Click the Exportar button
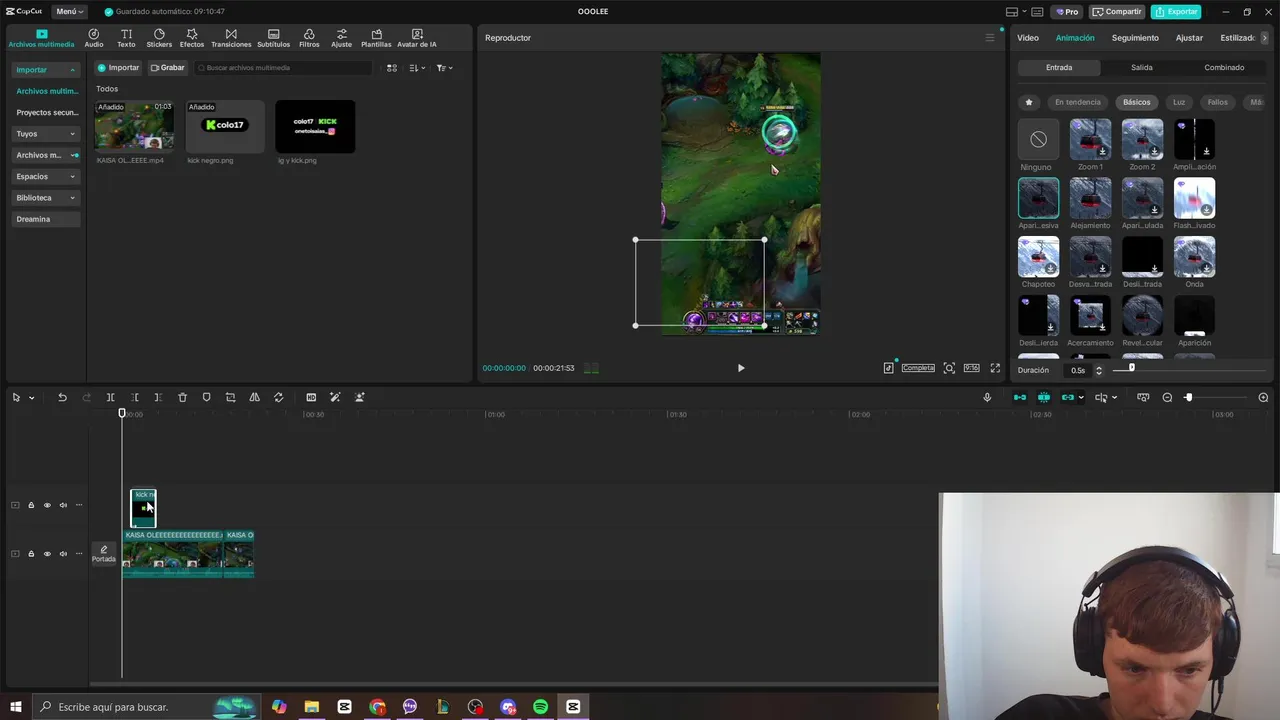Viewport: 1280px width, 720px height. point(1176,11)
